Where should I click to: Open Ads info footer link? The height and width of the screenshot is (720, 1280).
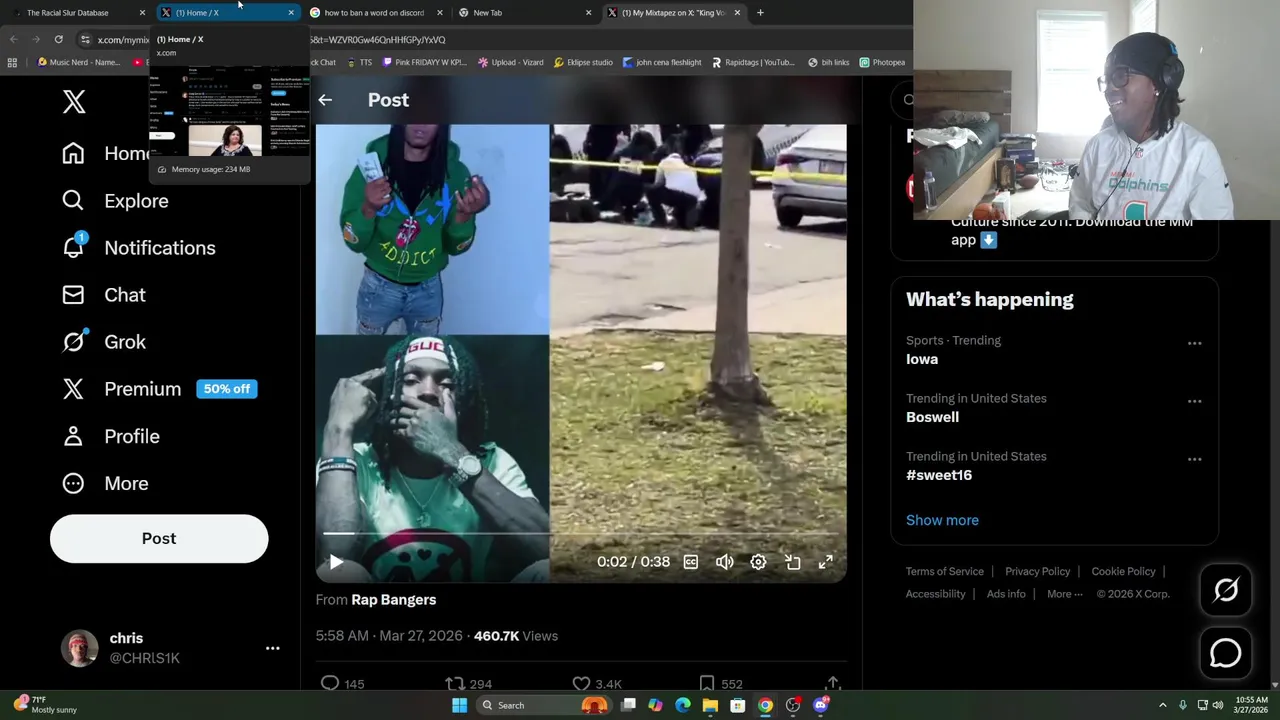[1006, 594]
